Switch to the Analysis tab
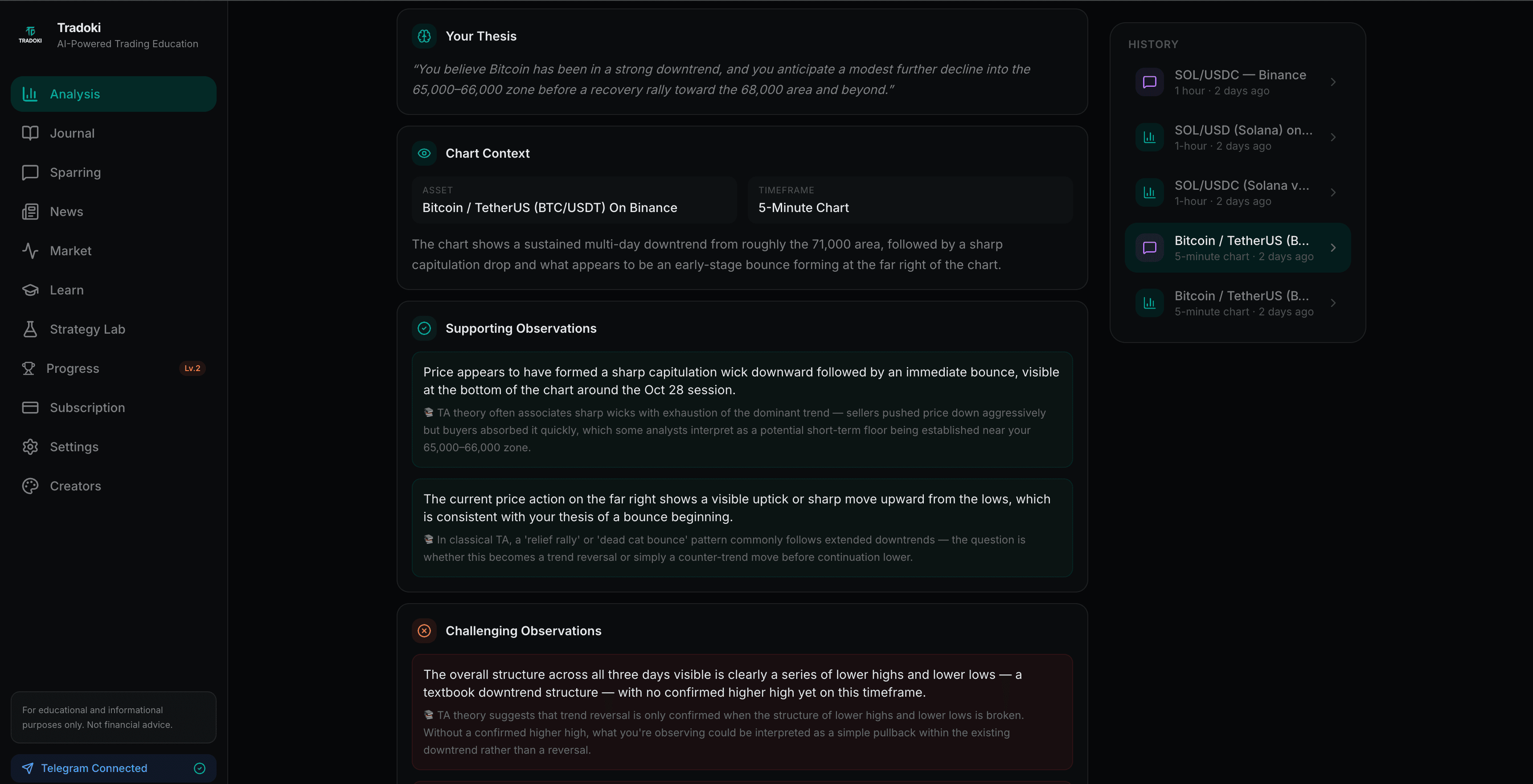This screenshot has width=1533, height=784. pyautogui.click(x=74, y=94)
